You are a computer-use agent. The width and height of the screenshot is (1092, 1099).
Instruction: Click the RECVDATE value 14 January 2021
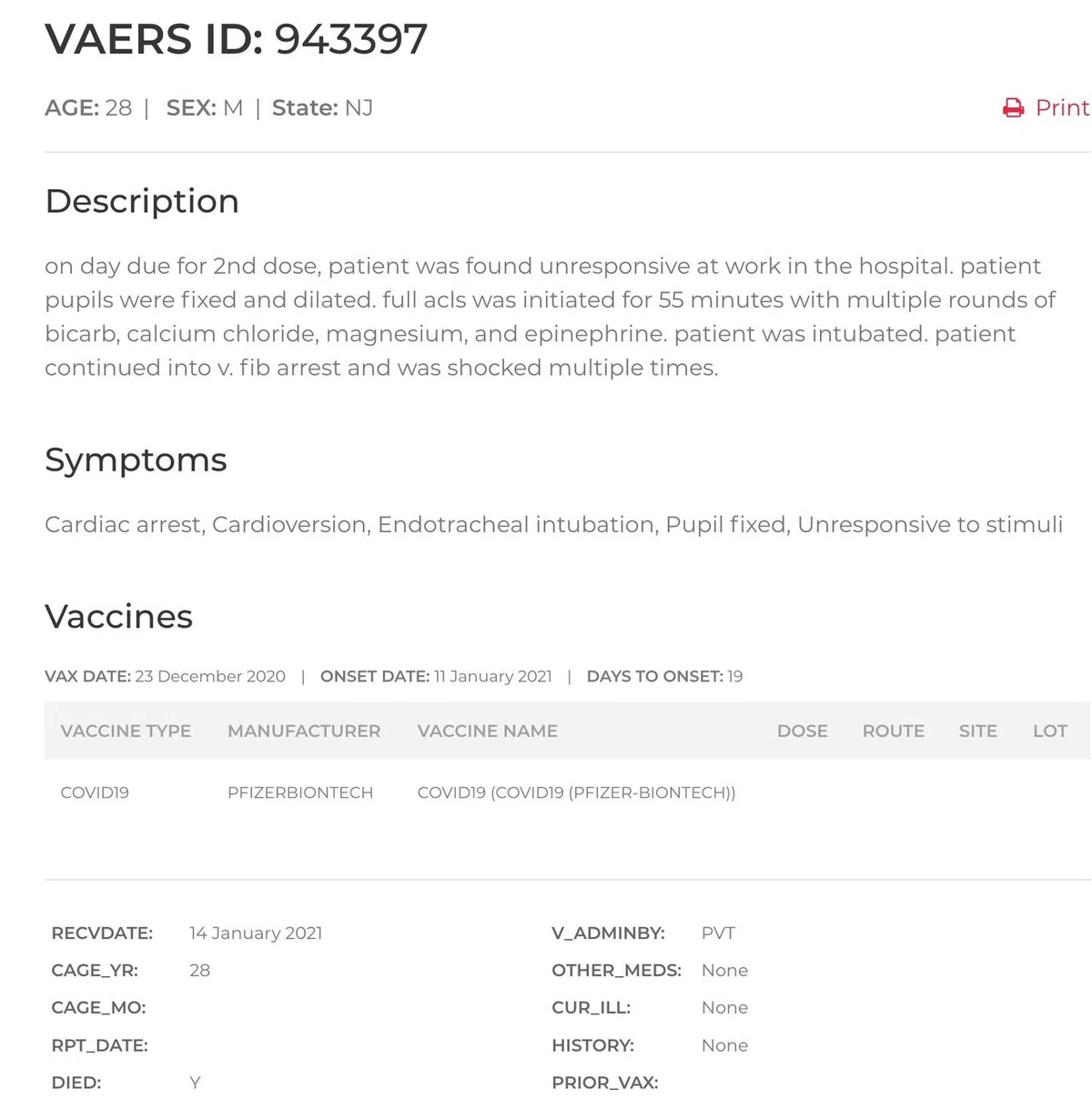pyautogui.click(x=256, y=933)
